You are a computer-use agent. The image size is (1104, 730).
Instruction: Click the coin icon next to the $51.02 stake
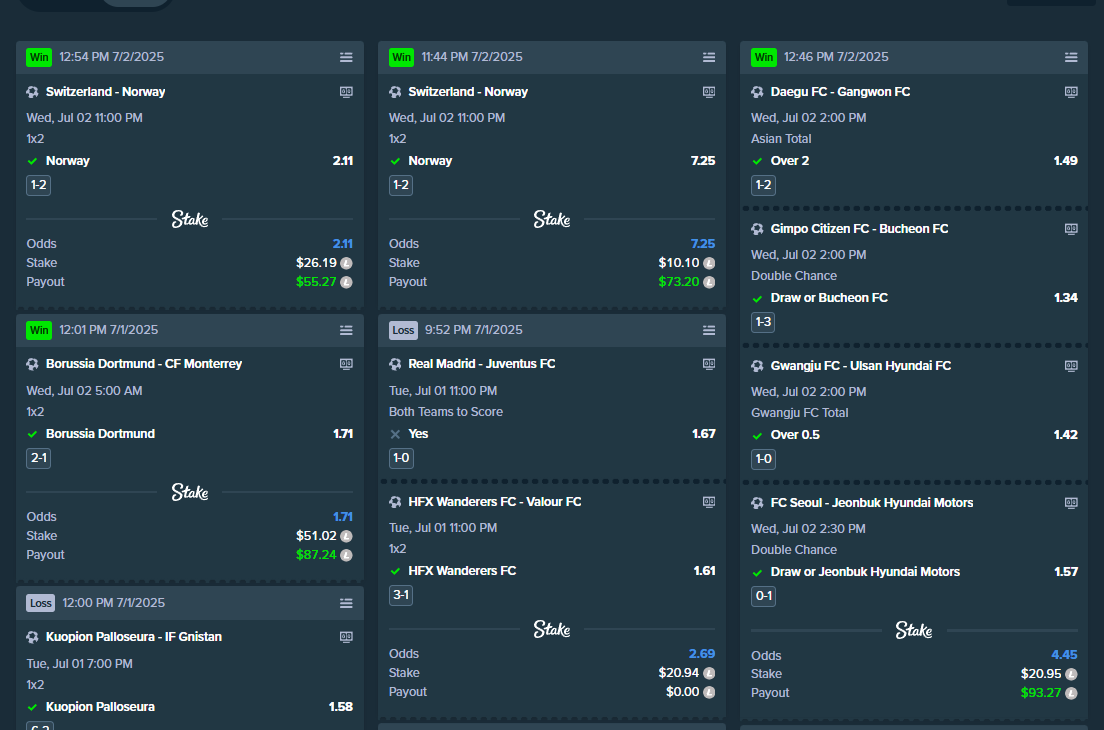pos(346,536)
